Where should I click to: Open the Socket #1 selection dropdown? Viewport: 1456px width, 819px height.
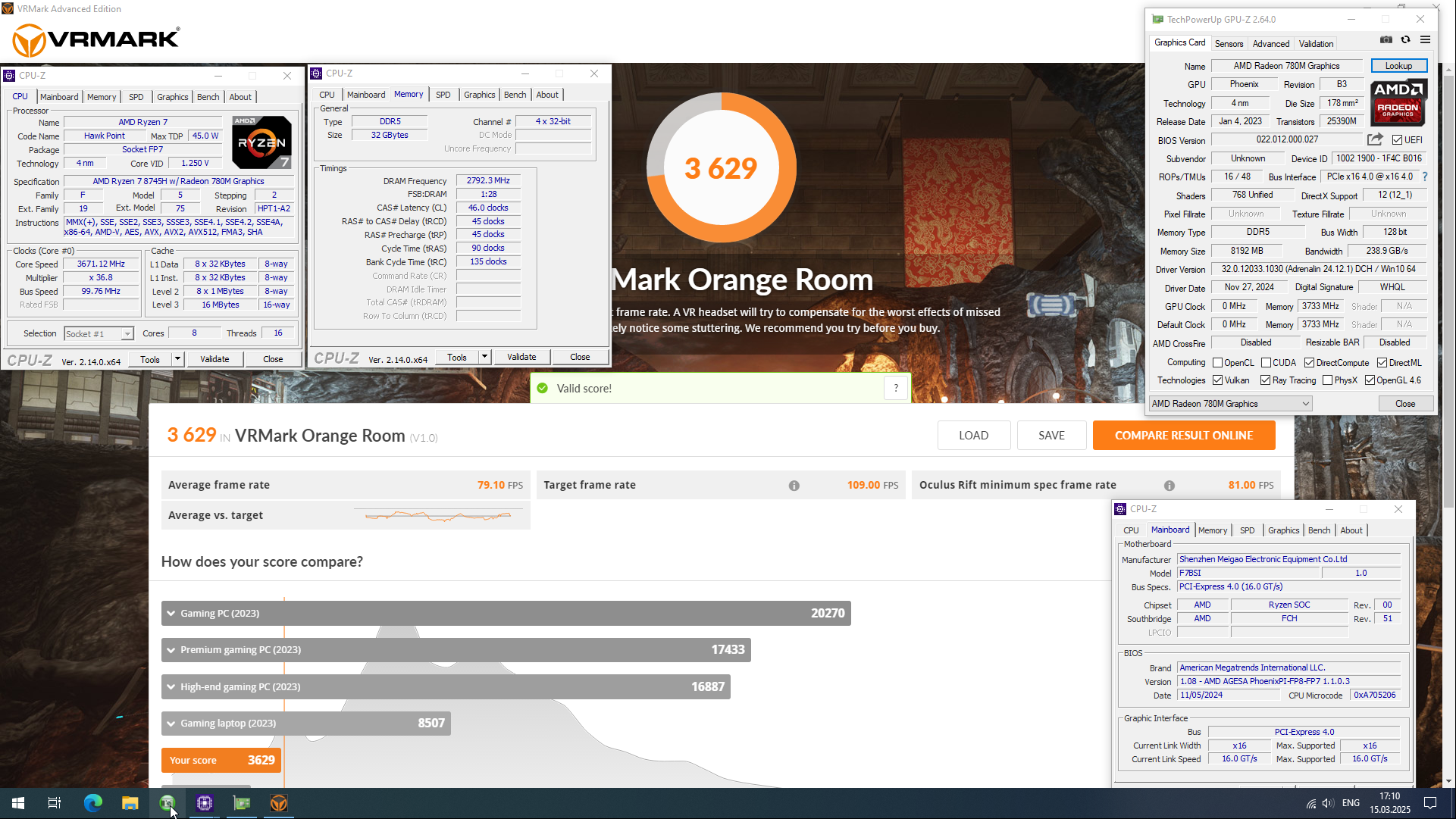pyautogui.click(x=99, y=334)
